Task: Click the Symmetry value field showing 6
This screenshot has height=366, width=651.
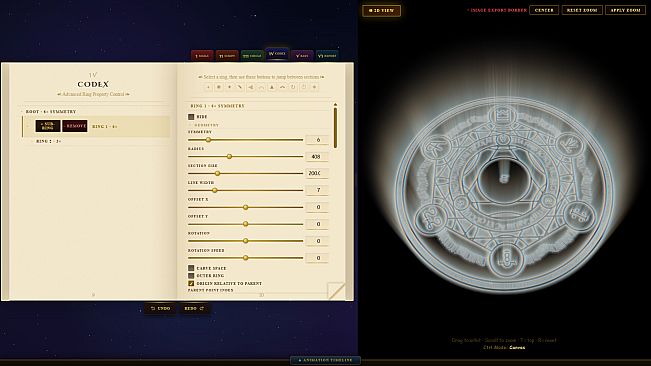Action: coord(317,140)
